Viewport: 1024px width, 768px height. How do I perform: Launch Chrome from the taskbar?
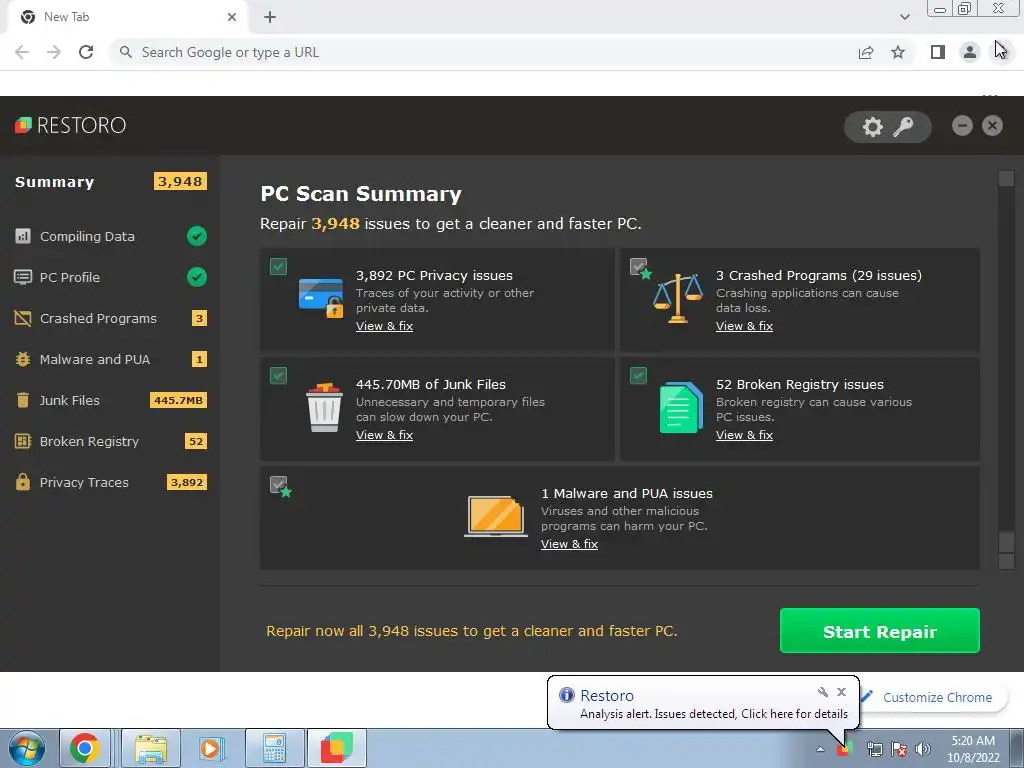tap(85, 748)
